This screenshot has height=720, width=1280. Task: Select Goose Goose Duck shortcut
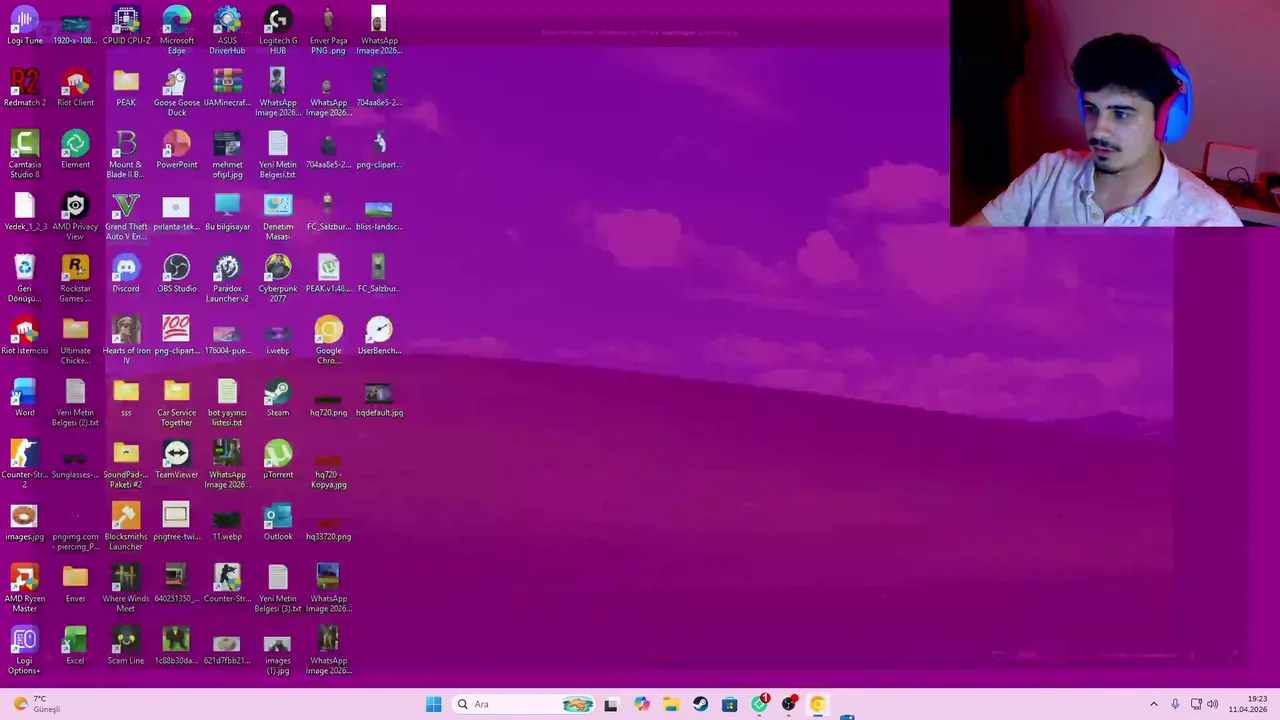click(x=177, y=93)
